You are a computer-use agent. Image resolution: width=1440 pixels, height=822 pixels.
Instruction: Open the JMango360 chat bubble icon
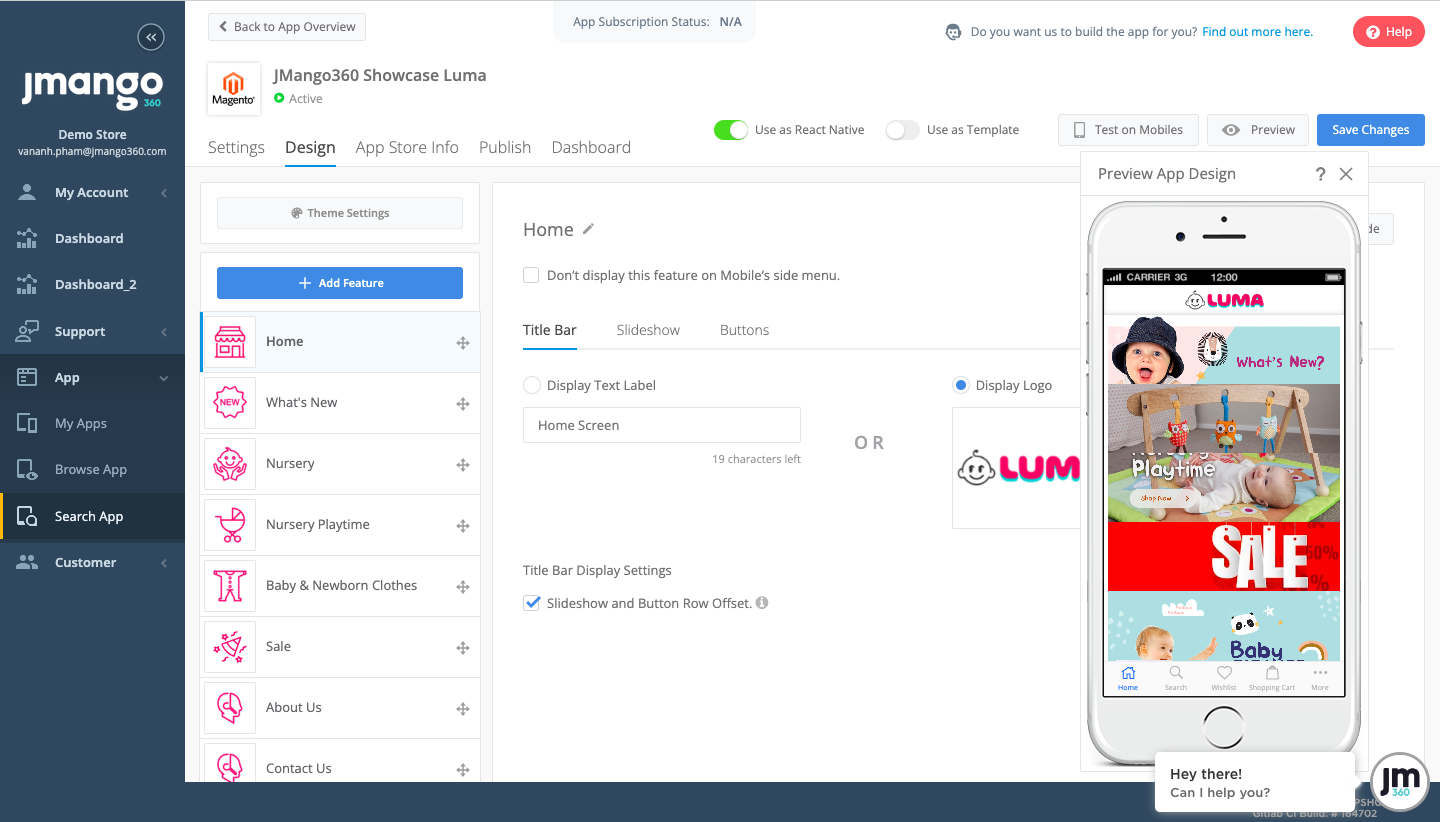point(1398,781)
